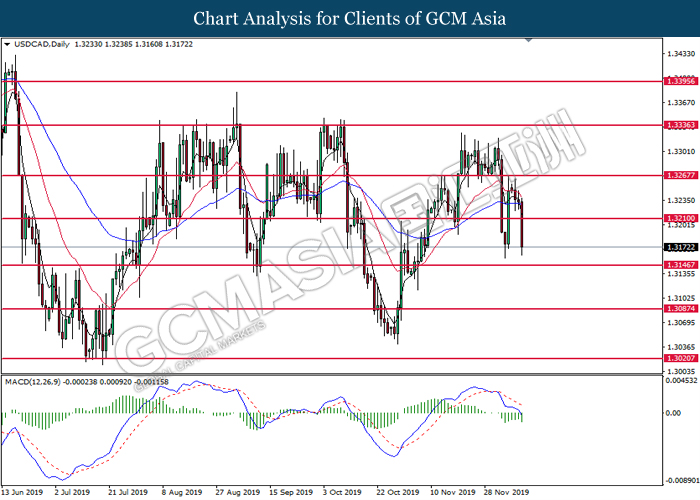Select the 1.33956 resistance level label
Screen dimensions: 700x500
tap(680, 81)
